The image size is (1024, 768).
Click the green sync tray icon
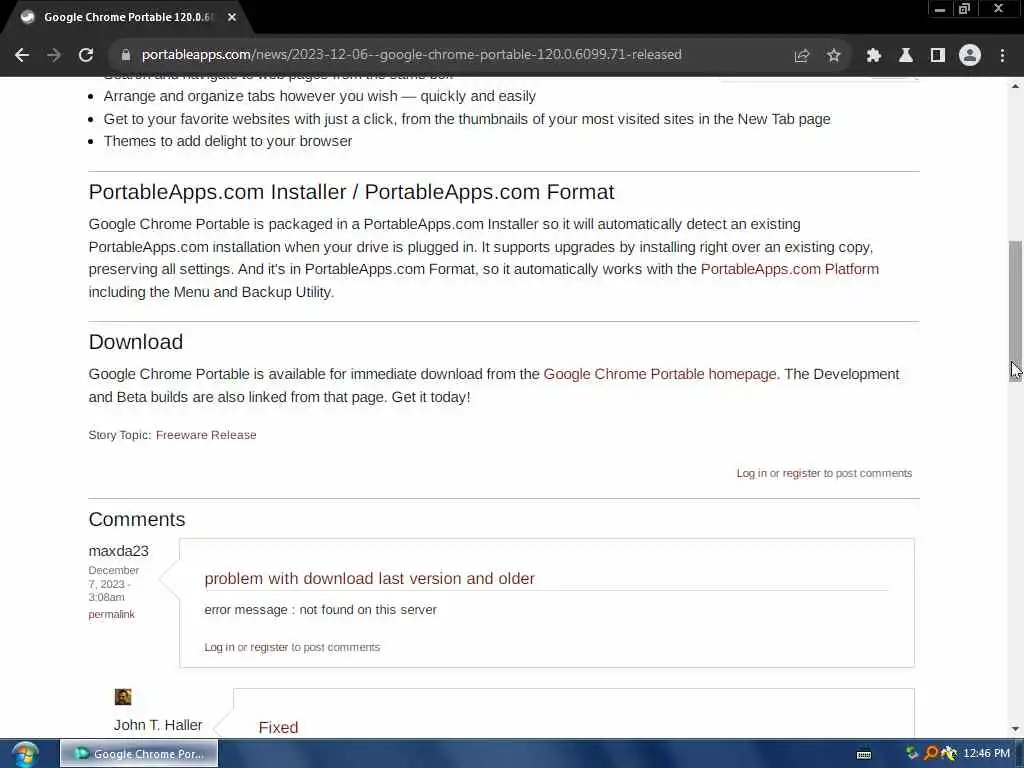coord(912,753)
